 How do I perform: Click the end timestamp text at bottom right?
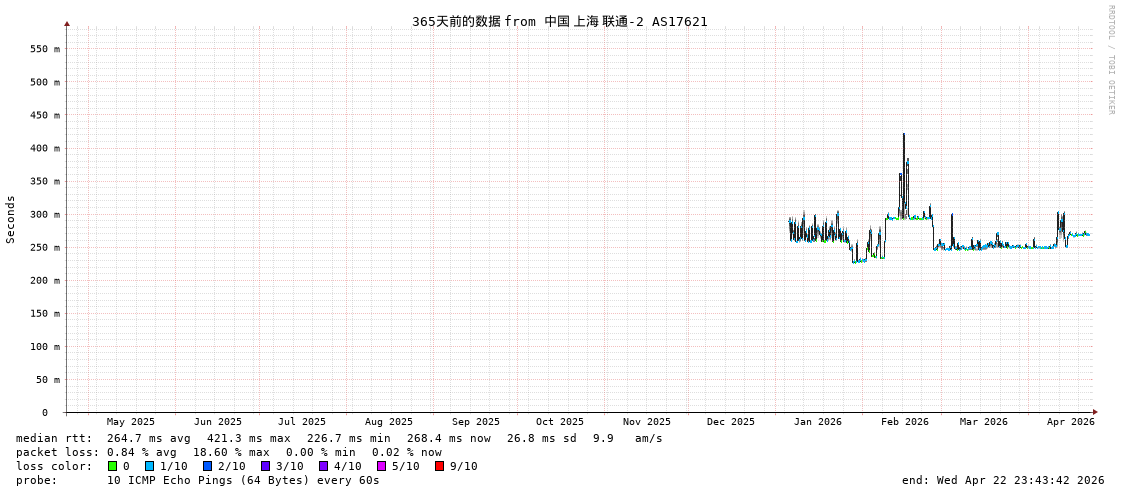pyautogui.click(x=1003, y=480)
